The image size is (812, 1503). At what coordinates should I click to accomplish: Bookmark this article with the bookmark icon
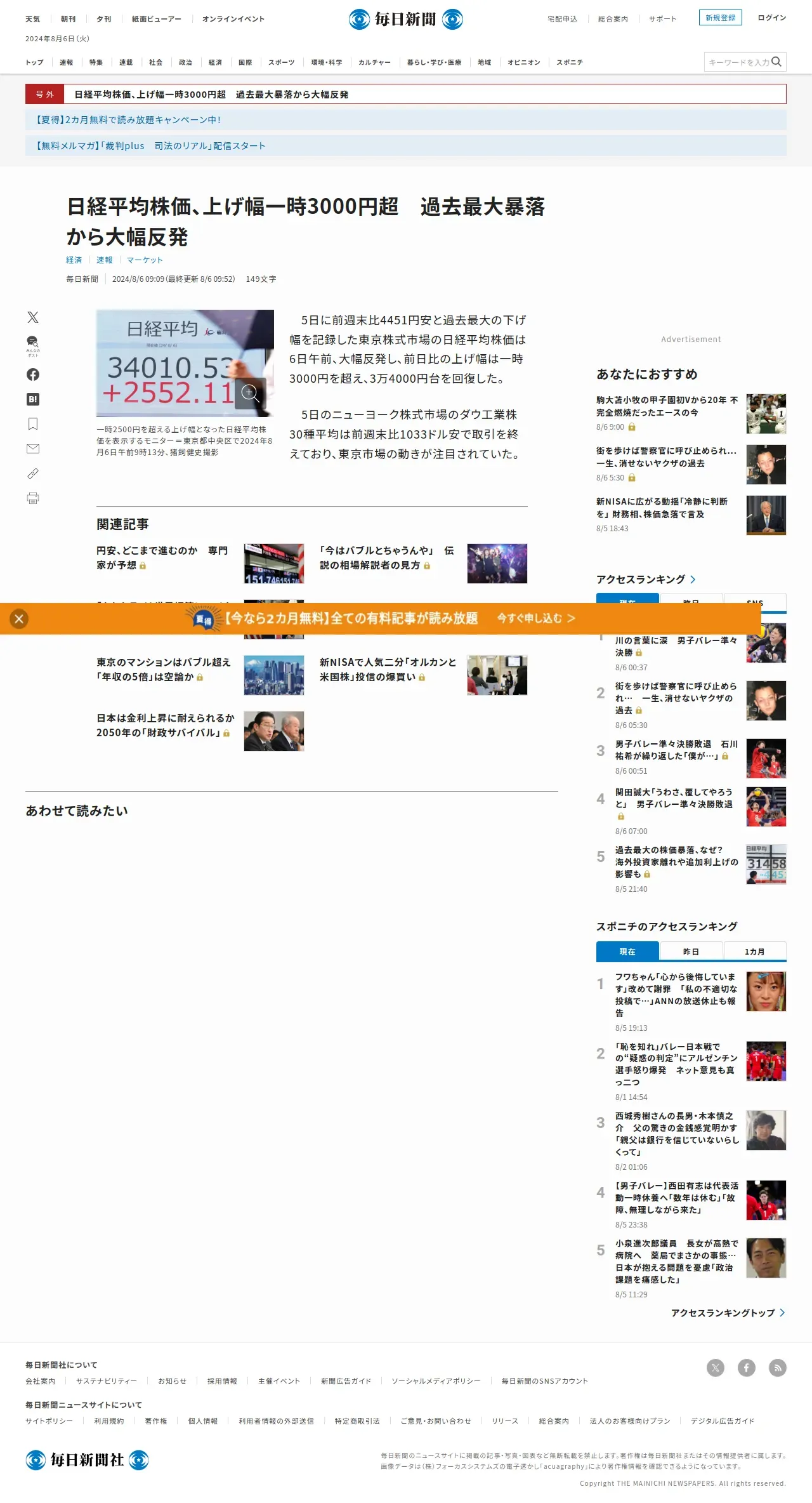33,424
